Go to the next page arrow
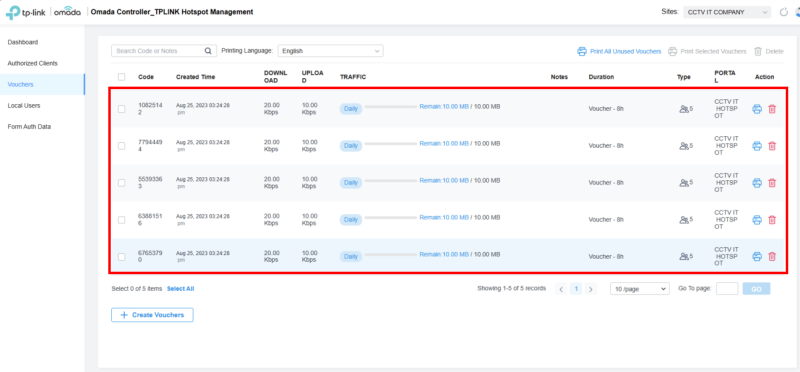This screenshot has width=800, height=372. [x=591, y=289]
